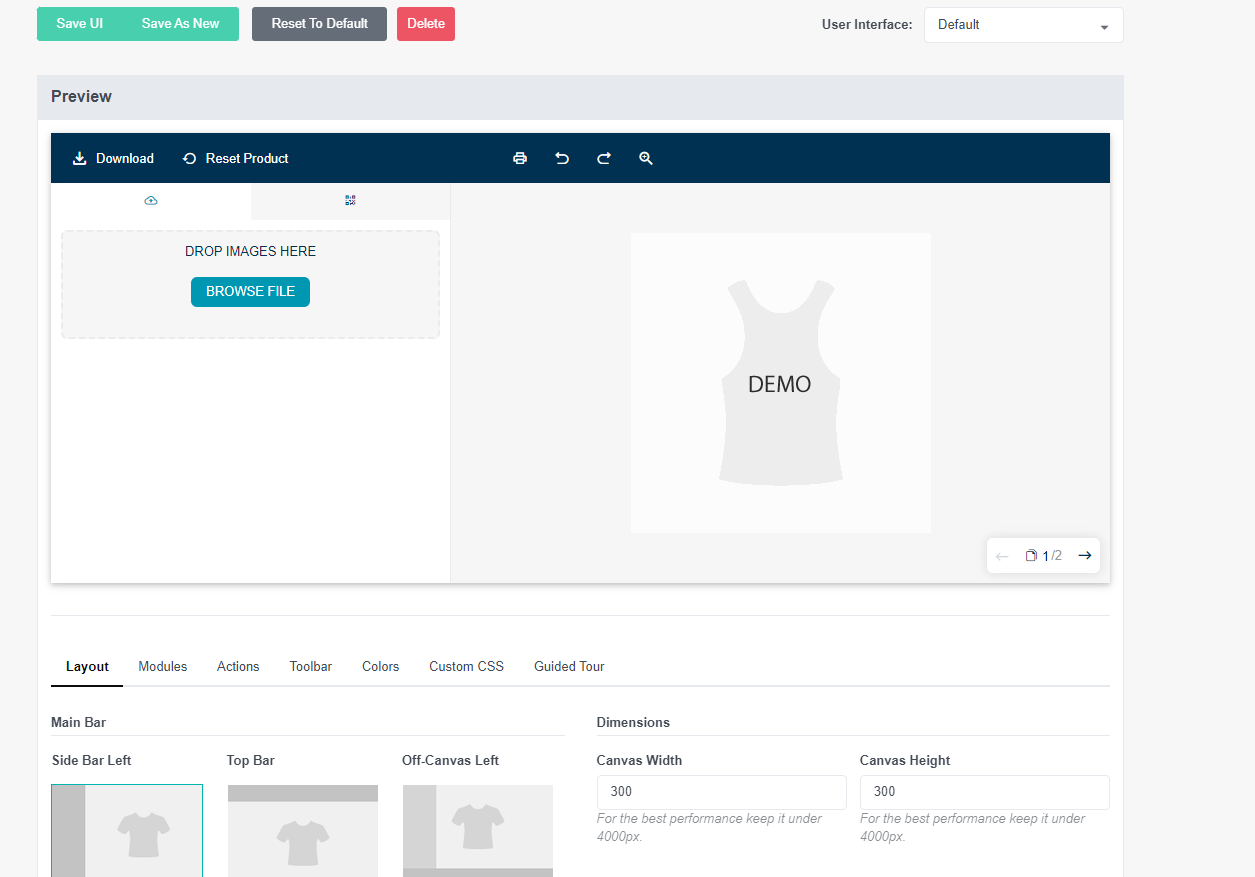The height and width of the screenshot is (877, 1255).
Task: Click the Preview panel header
Action: tap(580, 97)
